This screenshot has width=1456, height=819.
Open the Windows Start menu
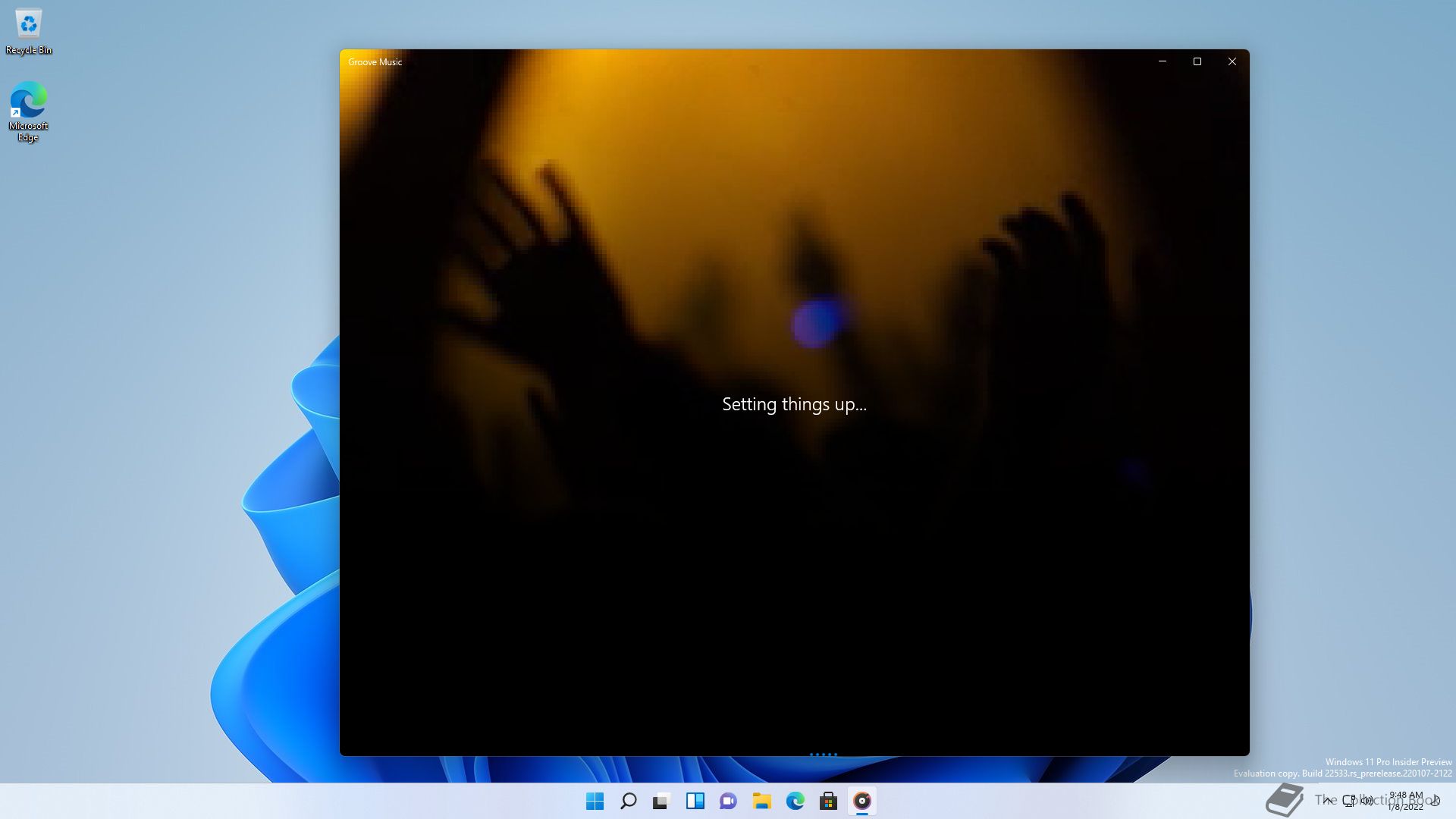(595, 801)
